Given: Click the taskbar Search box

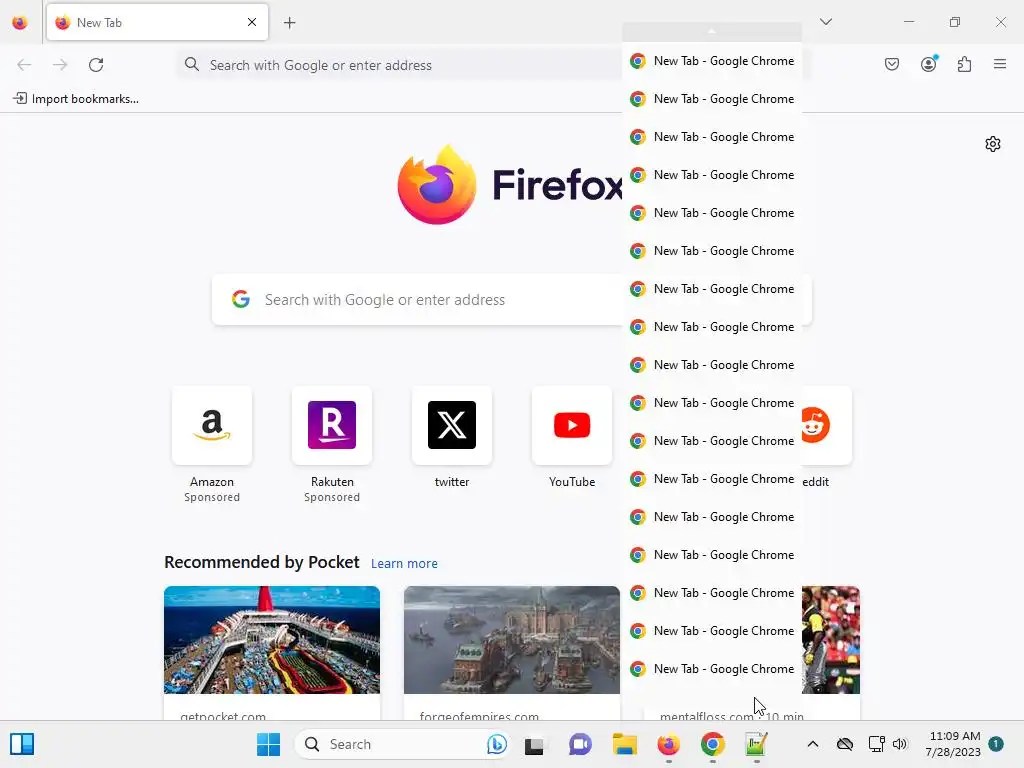Looking at the screenshot, I should coord(401,744).
